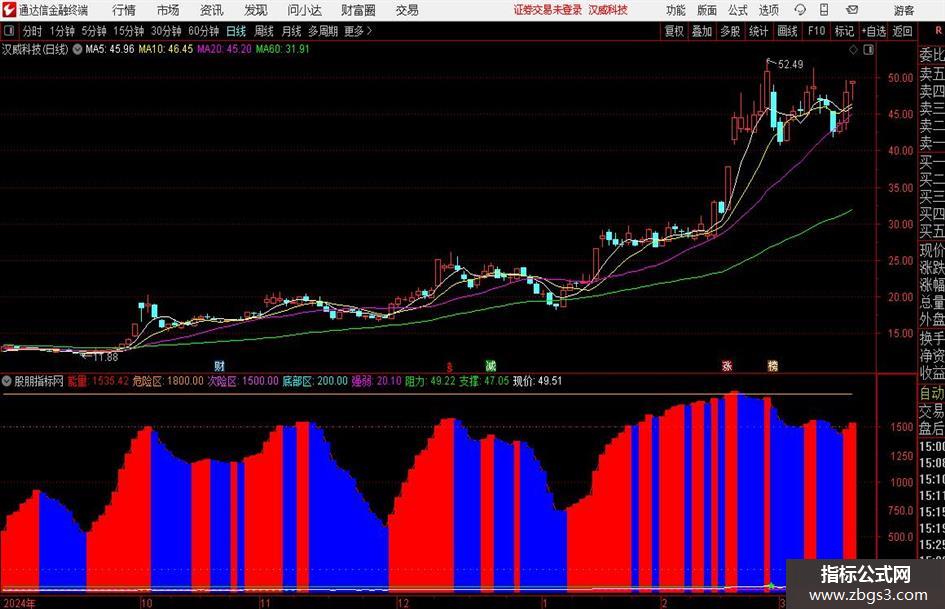Expand the 更多 periods list
Viewport: 945px width, 609px height.
click(358, 31)
